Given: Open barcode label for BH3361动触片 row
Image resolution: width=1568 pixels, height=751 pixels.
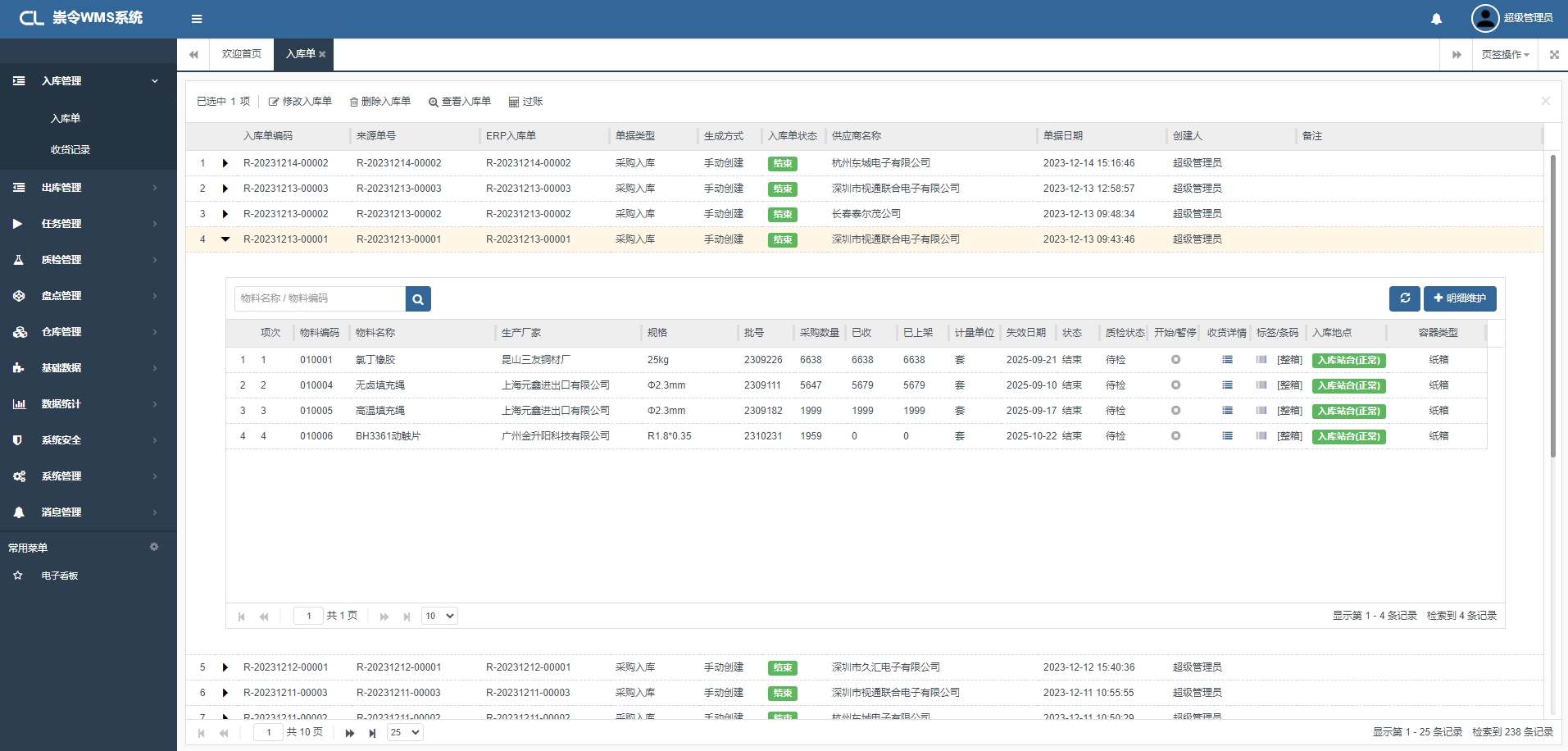Looking at the screenshot, I should [x=1261, y=436].
